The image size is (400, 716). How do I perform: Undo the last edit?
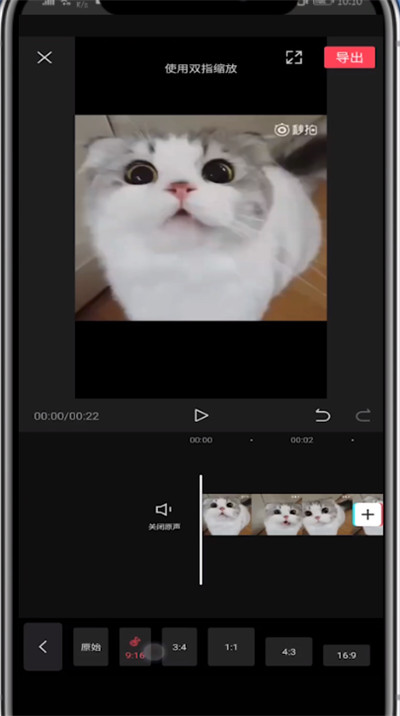point(323,416)
